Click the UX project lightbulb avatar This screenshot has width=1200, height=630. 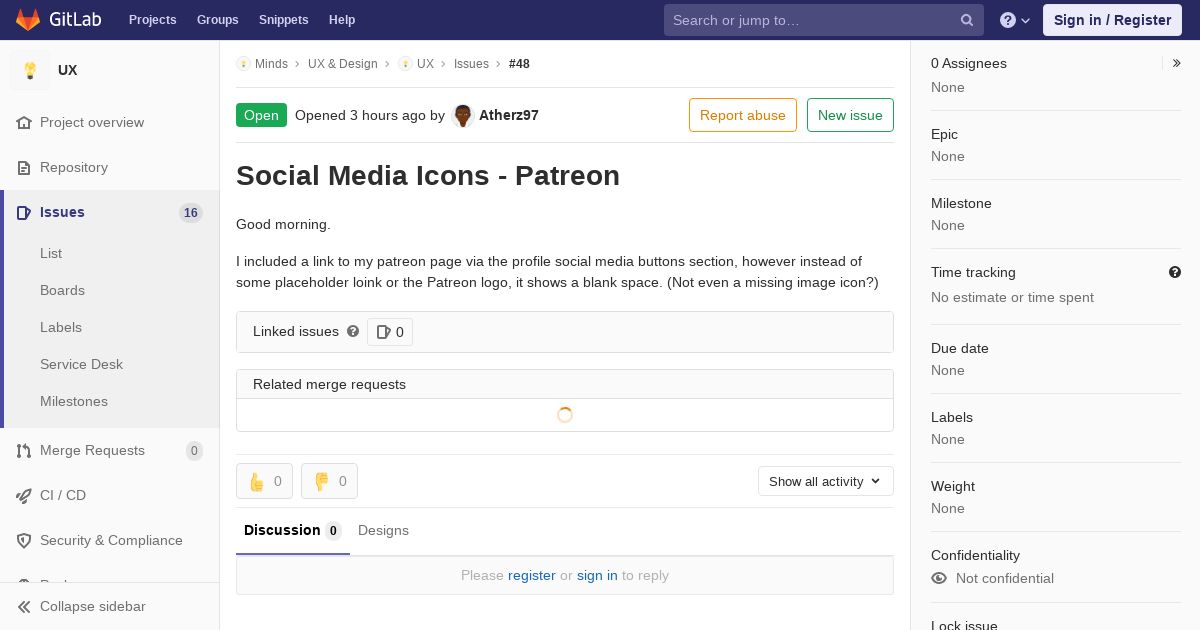[x=30, y=70]
